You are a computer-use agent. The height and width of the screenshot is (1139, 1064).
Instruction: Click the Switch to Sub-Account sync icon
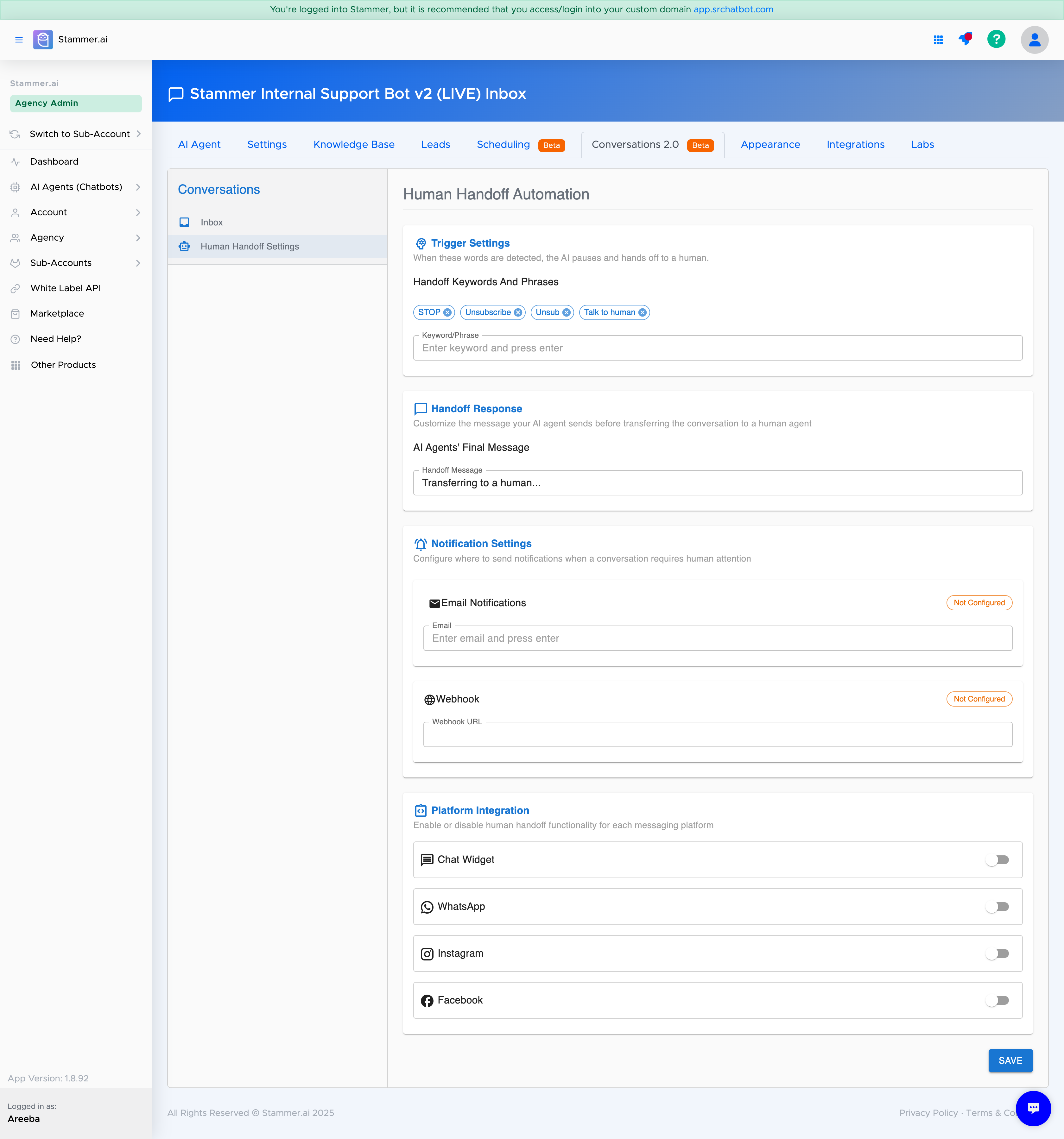[x=15, y=134]
